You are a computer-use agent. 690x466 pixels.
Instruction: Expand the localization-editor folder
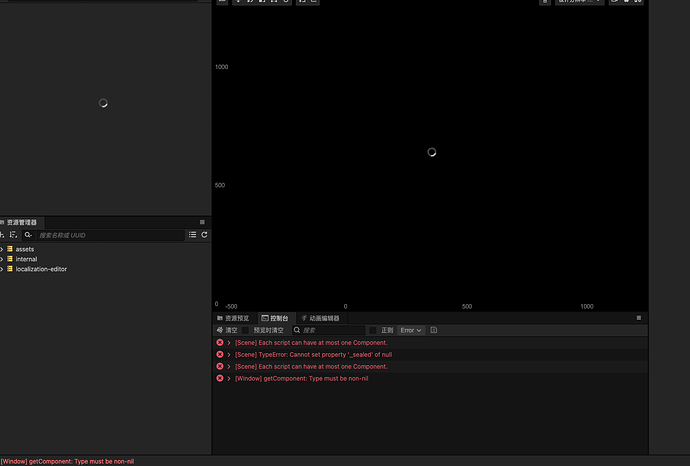(x=2, y=269)
